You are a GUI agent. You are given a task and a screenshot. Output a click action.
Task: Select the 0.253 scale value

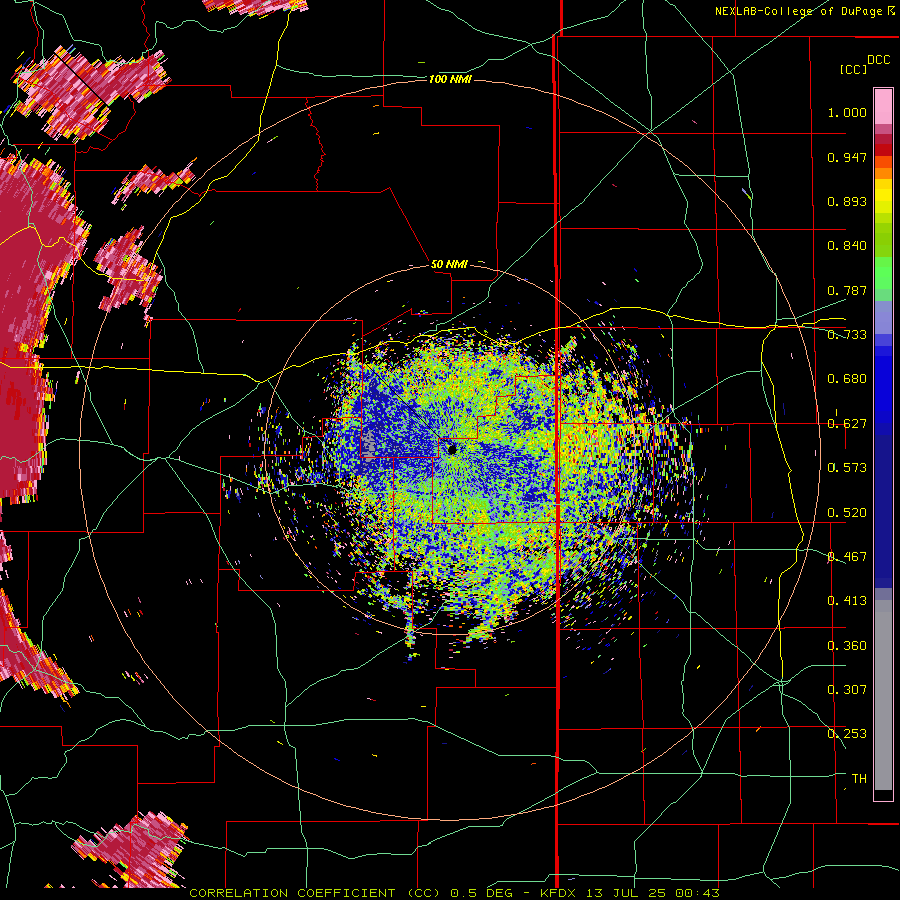847,734
